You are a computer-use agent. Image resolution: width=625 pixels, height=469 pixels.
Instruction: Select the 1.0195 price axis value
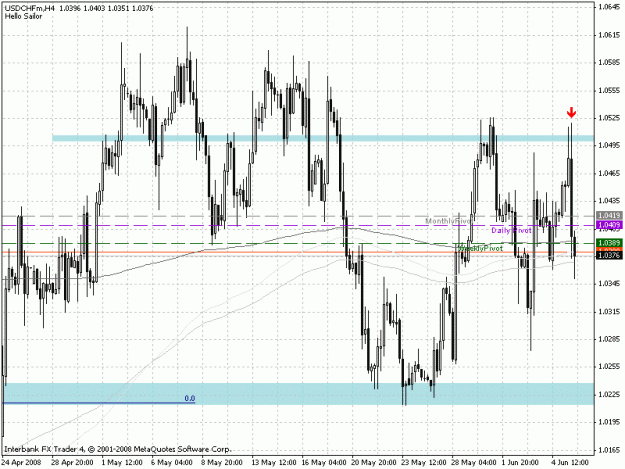click(x=609, y=422)
